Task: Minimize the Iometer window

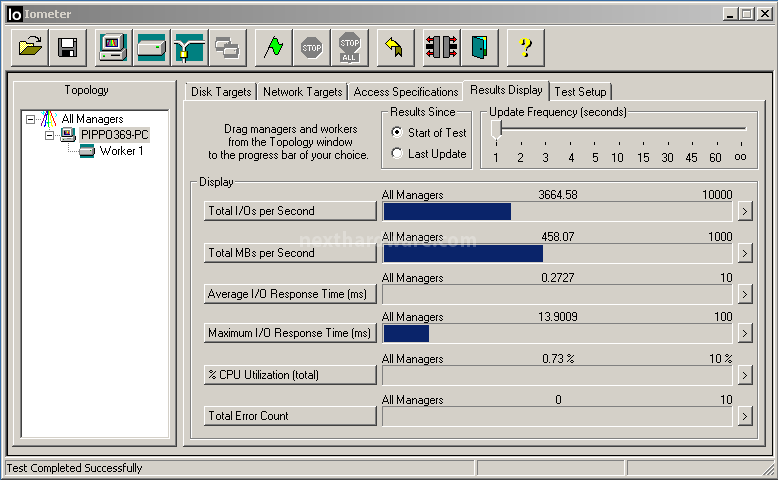Action: click(729, 14)
